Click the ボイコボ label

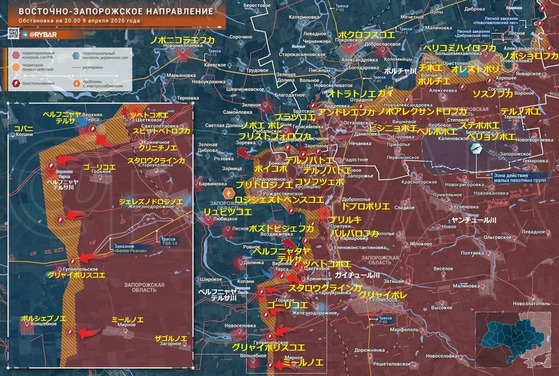[271, 168]
